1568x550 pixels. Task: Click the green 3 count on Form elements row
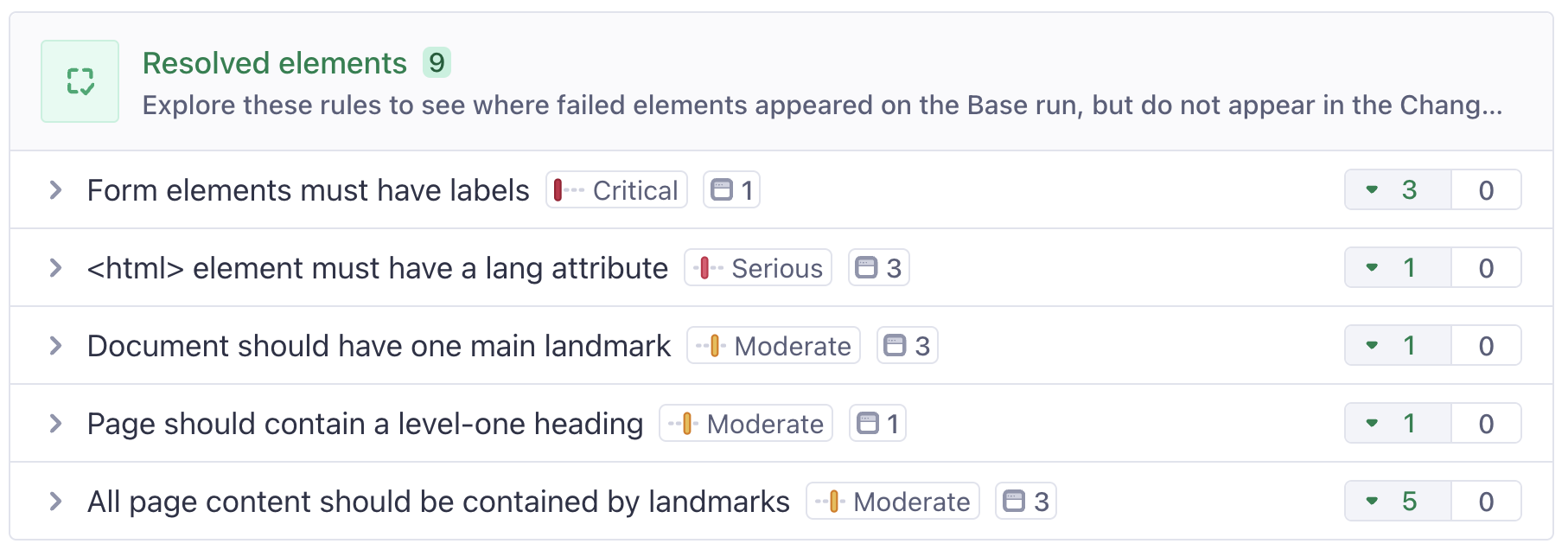[x=1409, y=189]
